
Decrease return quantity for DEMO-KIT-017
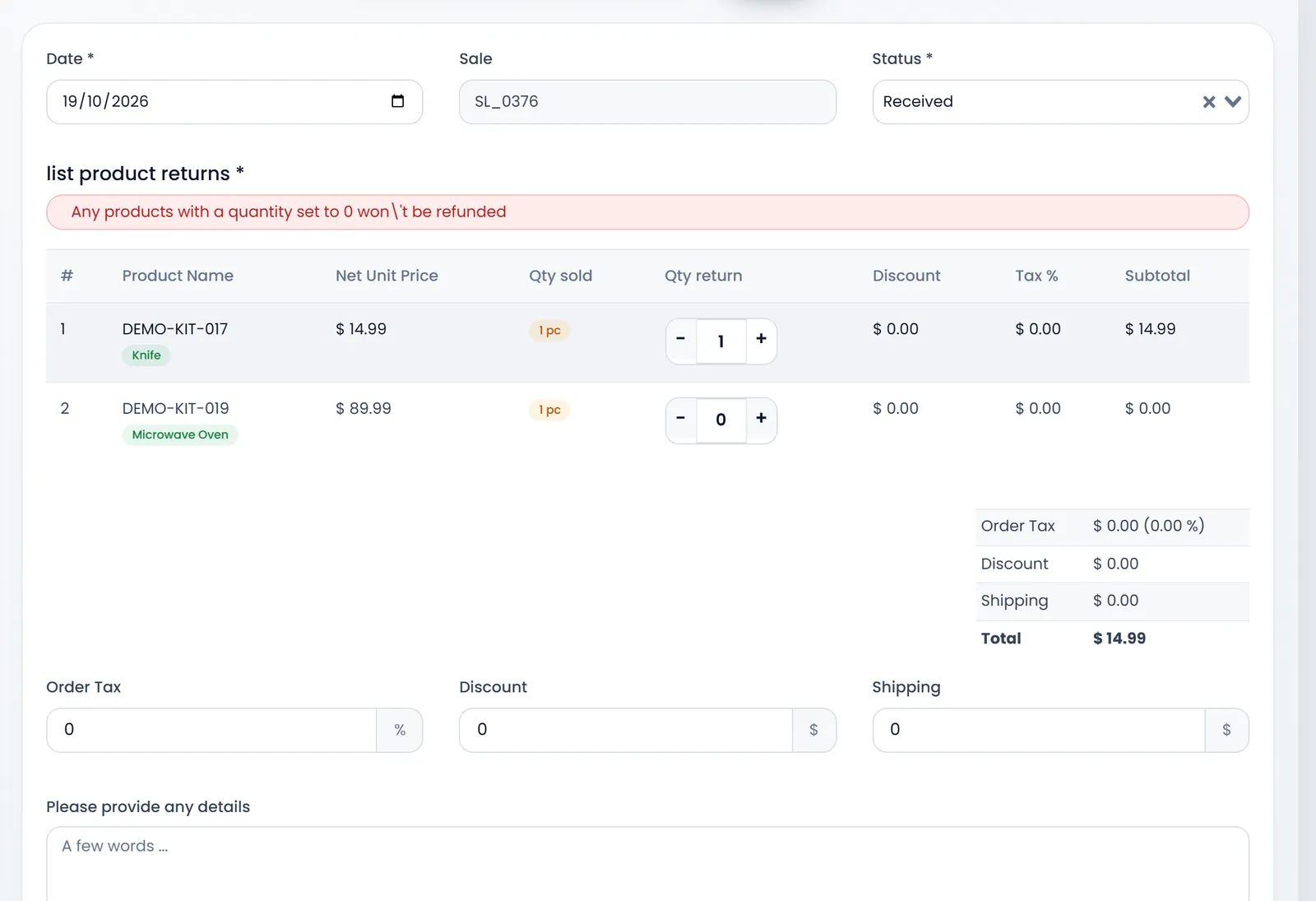(681, 339)
